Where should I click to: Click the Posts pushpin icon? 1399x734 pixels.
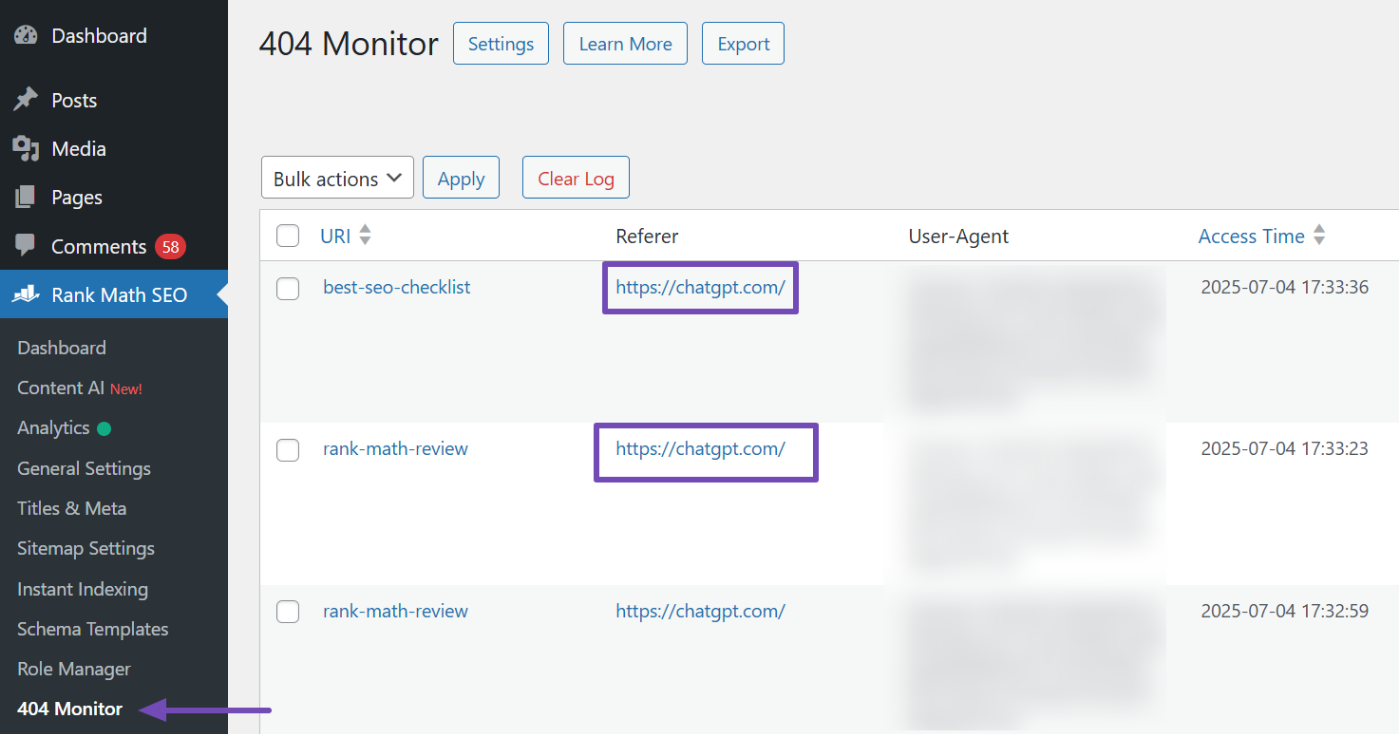(x=26, y=100)
